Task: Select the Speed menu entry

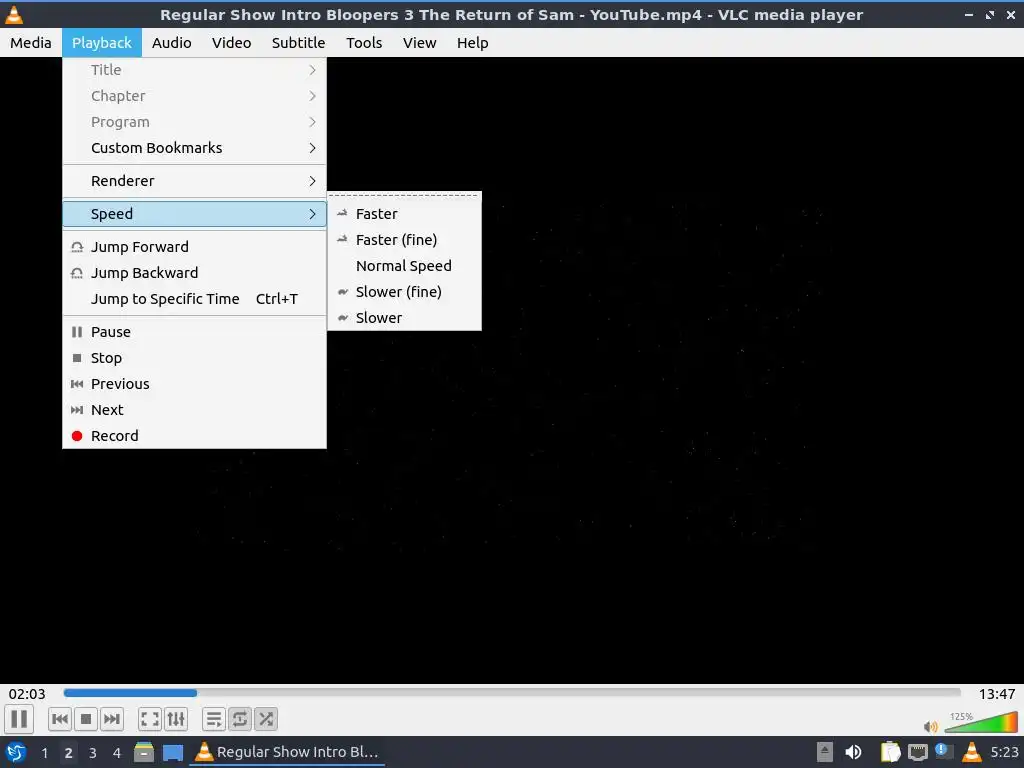Action: click(195, 214)
